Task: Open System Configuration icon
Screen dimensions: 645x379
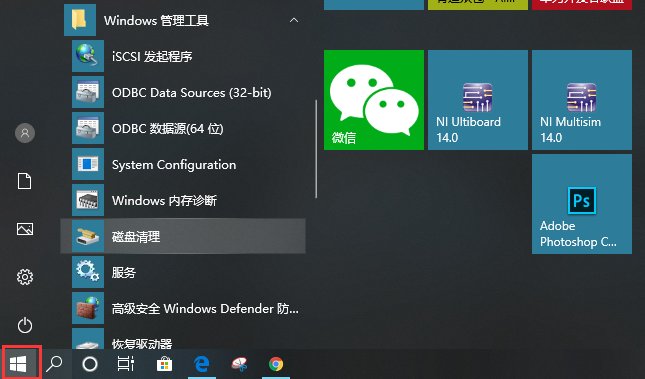Action: tap(88, 164)
